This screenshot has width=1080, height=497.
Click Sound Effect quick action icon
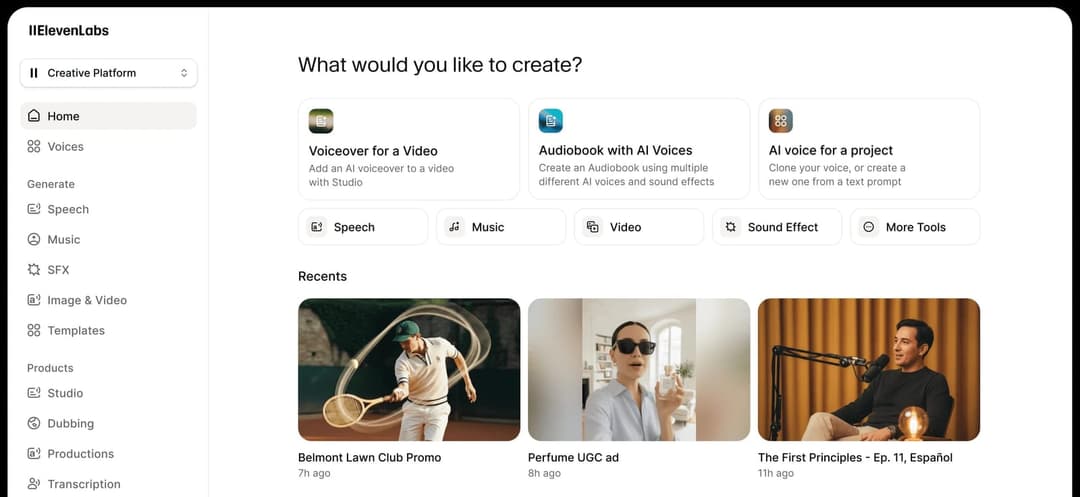(731, 226)
